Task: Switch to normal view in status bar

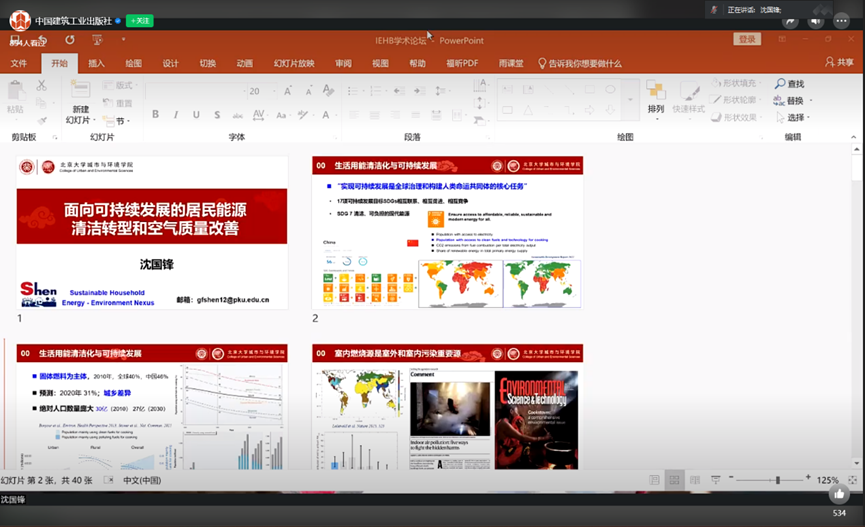Action: pyautogui.click(x=654, y=481)
